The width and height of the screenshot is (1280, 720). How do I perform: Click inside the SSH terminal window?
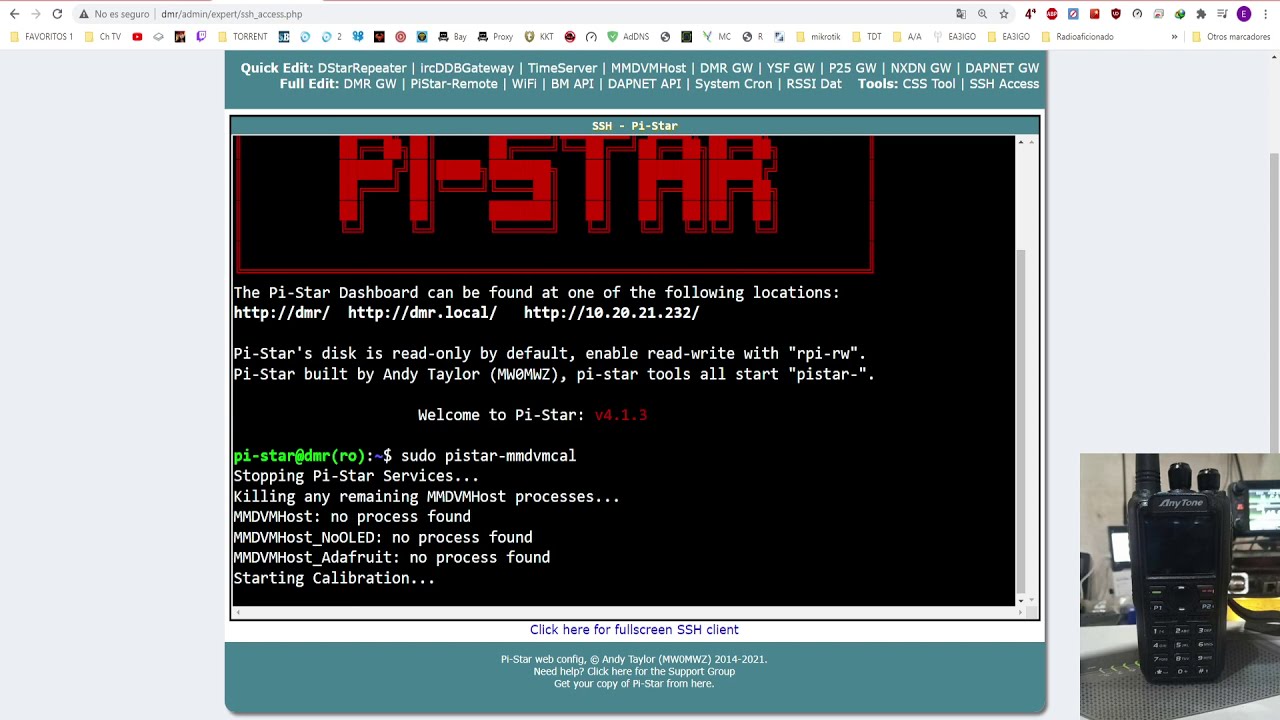(x=624, y=370)
